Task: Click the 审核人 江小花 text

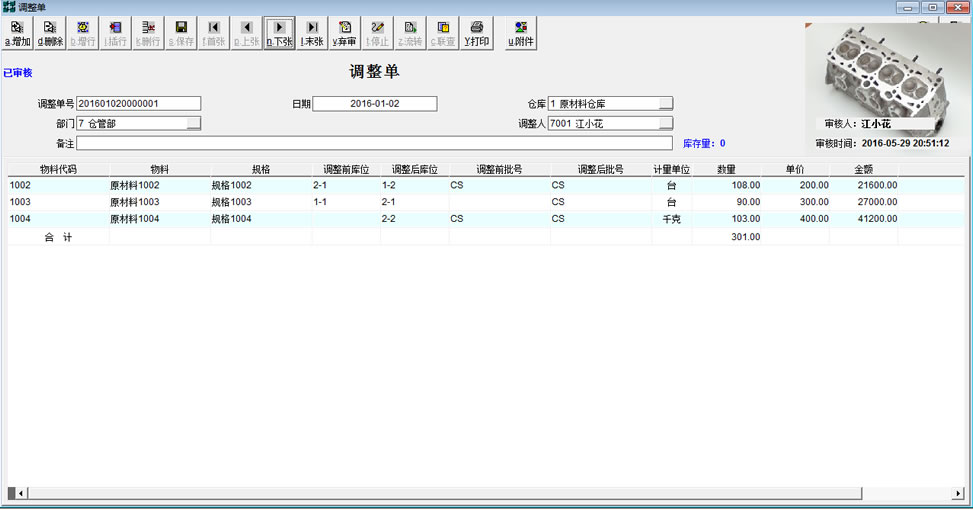Action: click(x=858, y=123)
